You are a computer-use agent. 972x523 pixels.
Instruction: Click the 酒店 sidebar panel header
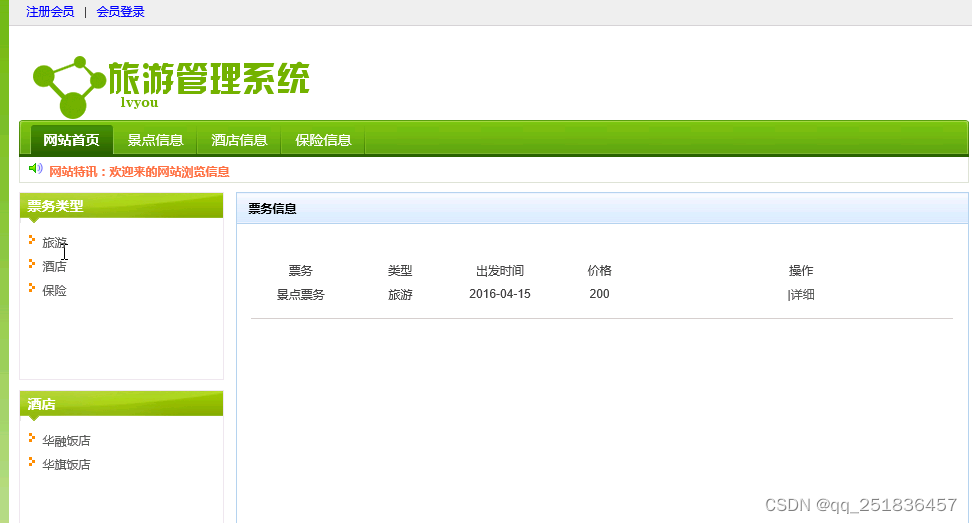tap(122, 404)
